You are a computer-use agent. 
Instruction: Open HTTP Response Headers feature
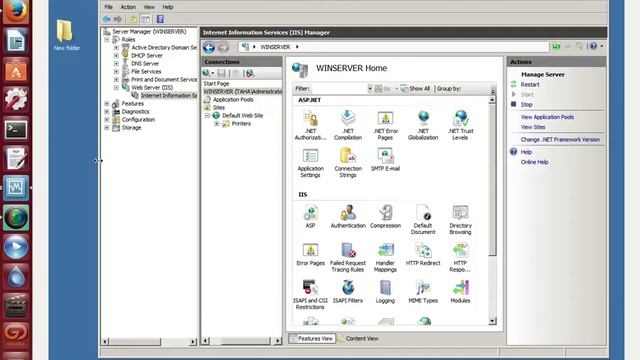click(x=460, y=258)
